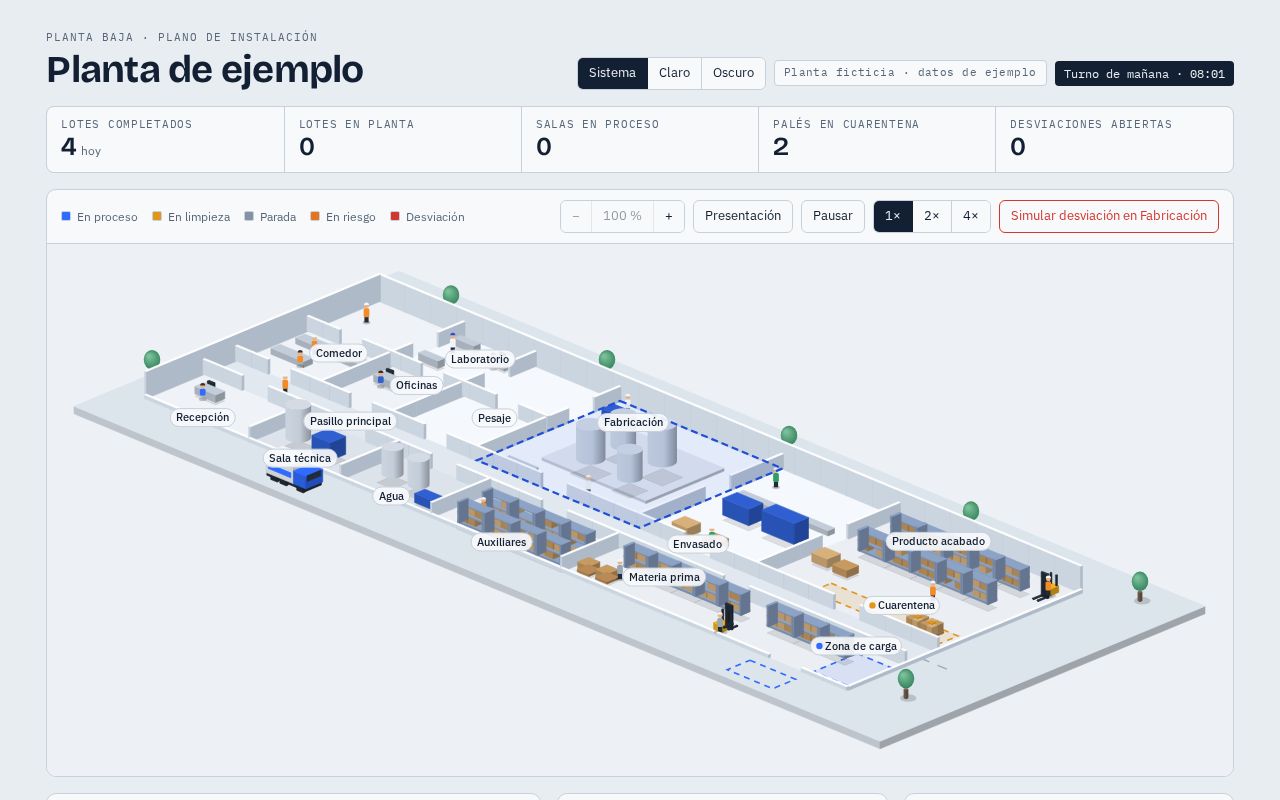The image size is (1280, 800).
Task: Open the Desviaciones abiertas card
Action: pyautogui.click(x=1114, y=140)
